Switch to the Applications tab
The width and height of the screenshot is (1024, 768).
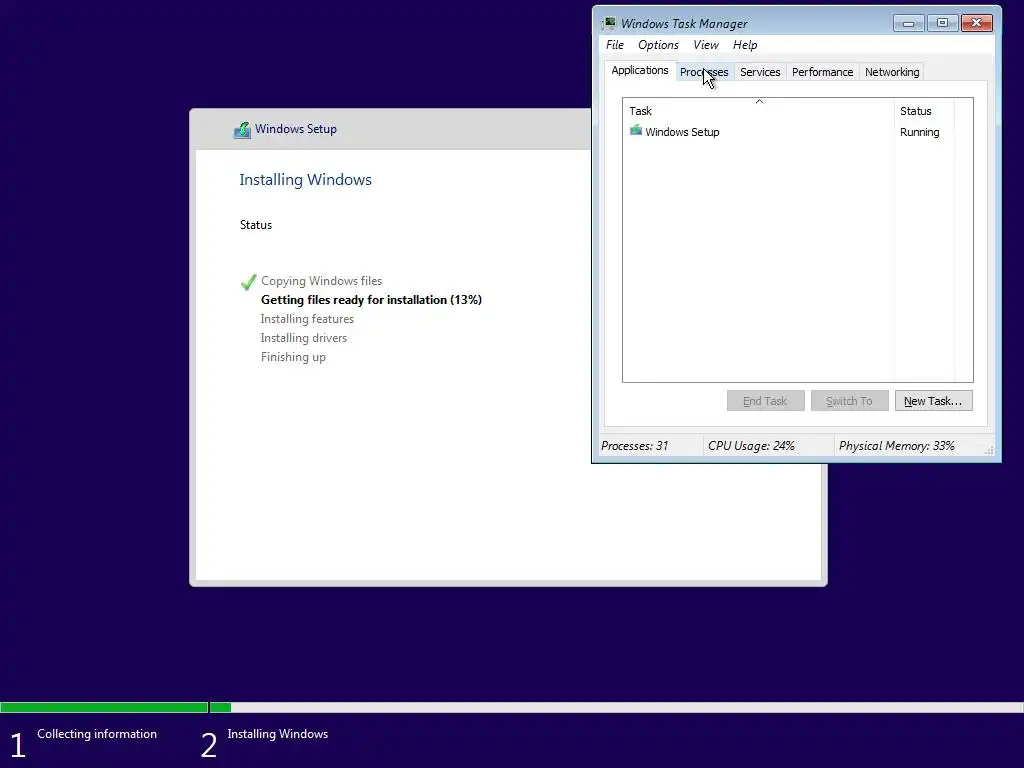(x=639, y=71)
